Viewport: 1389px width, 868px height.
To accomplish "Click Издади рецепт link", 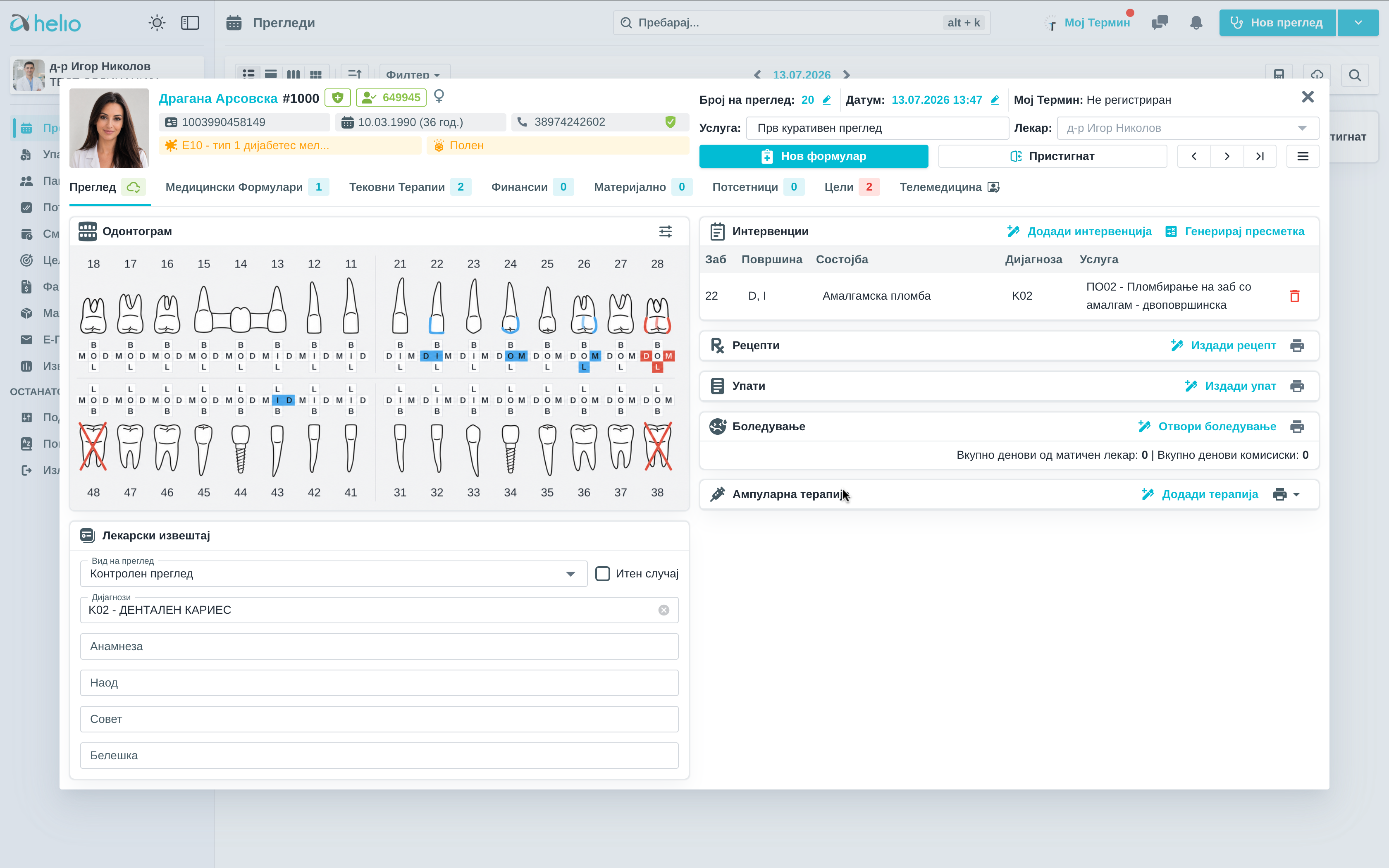I will point(1223,346).
